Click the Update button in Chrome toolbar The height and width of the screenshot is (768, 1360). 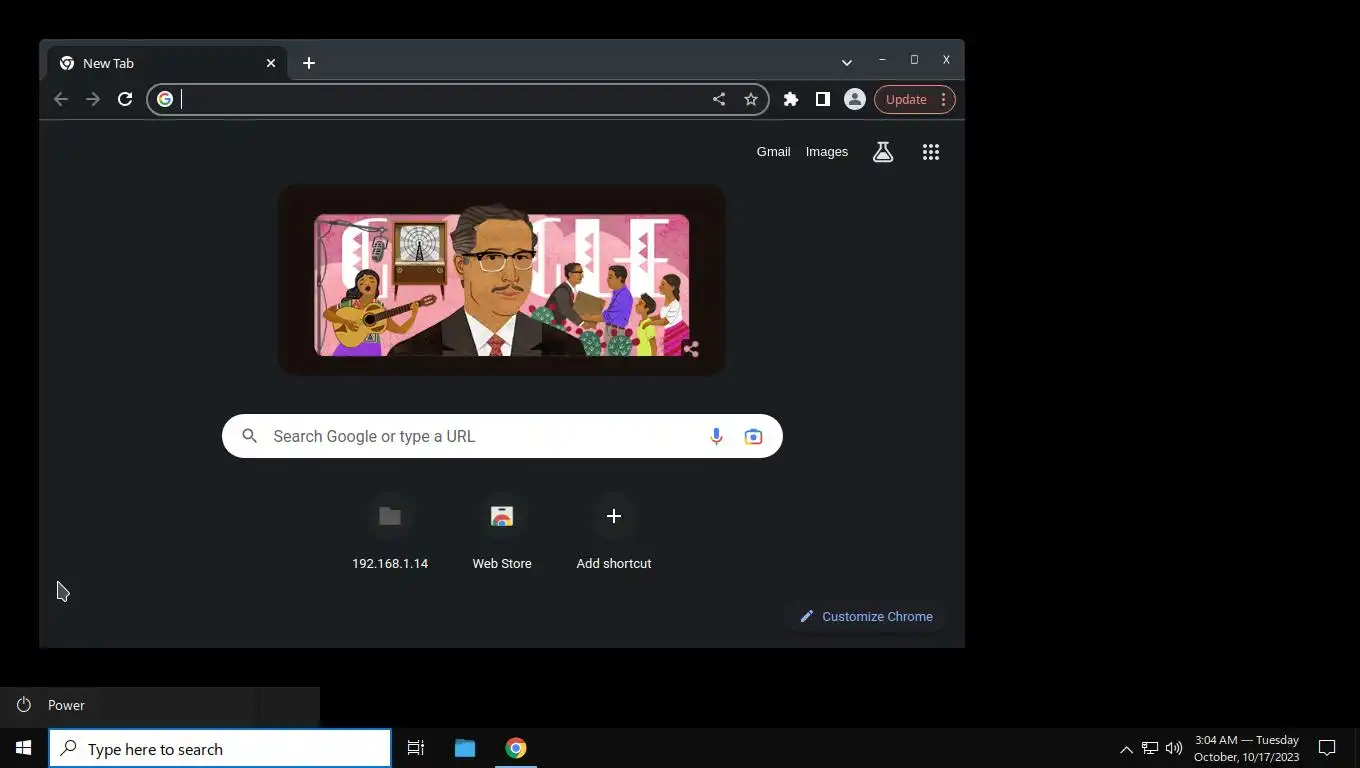point(906,99)
